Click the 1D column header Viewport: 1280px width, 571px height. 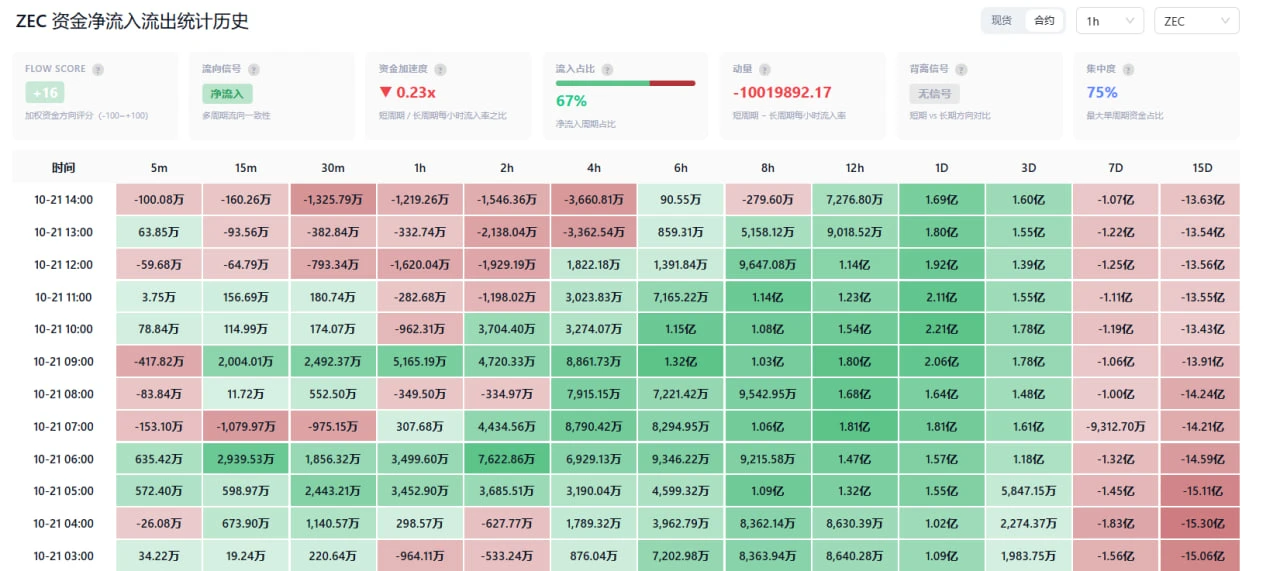tap(942, 167)
